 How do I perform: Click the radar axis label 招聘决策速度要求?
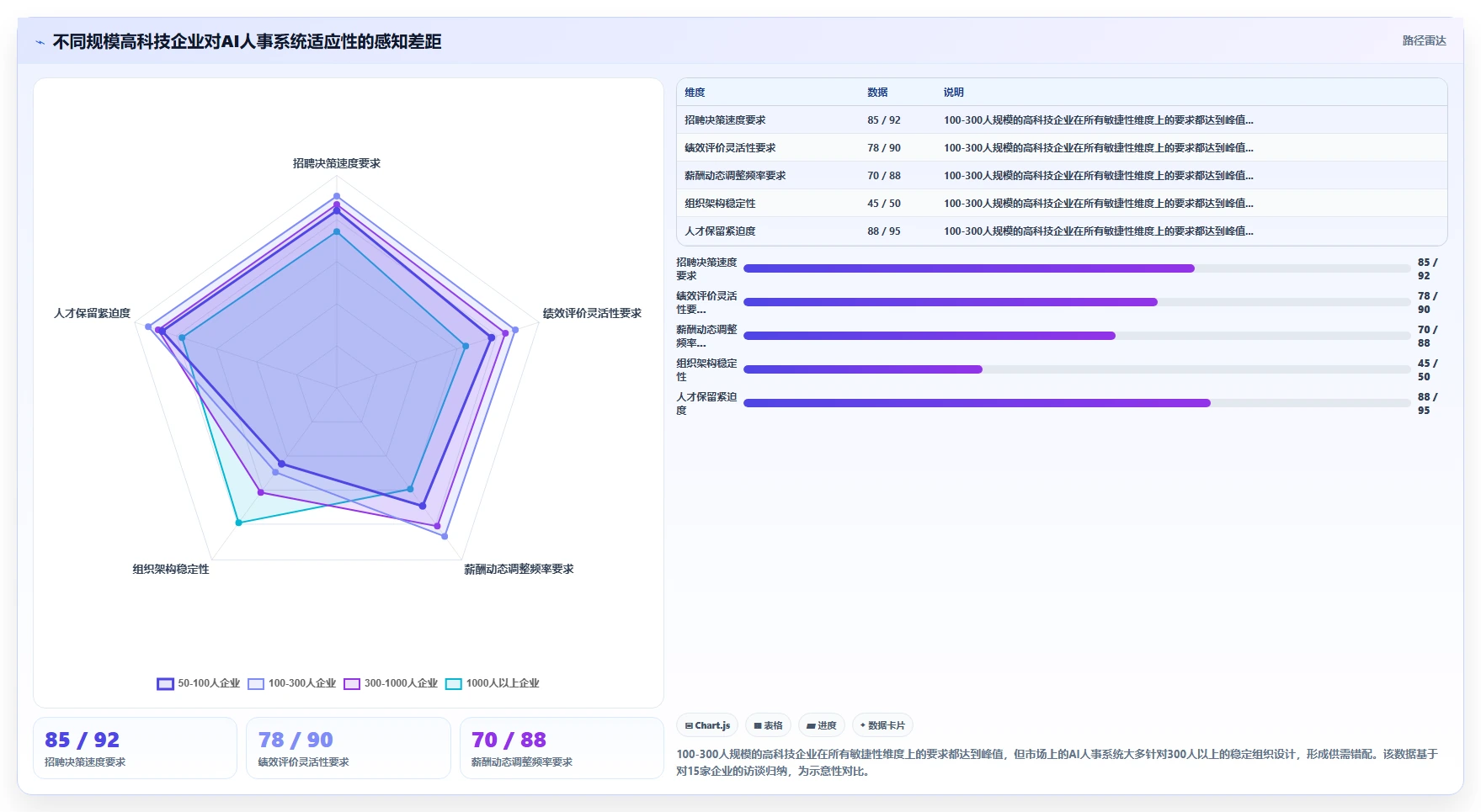coord(337,163)
